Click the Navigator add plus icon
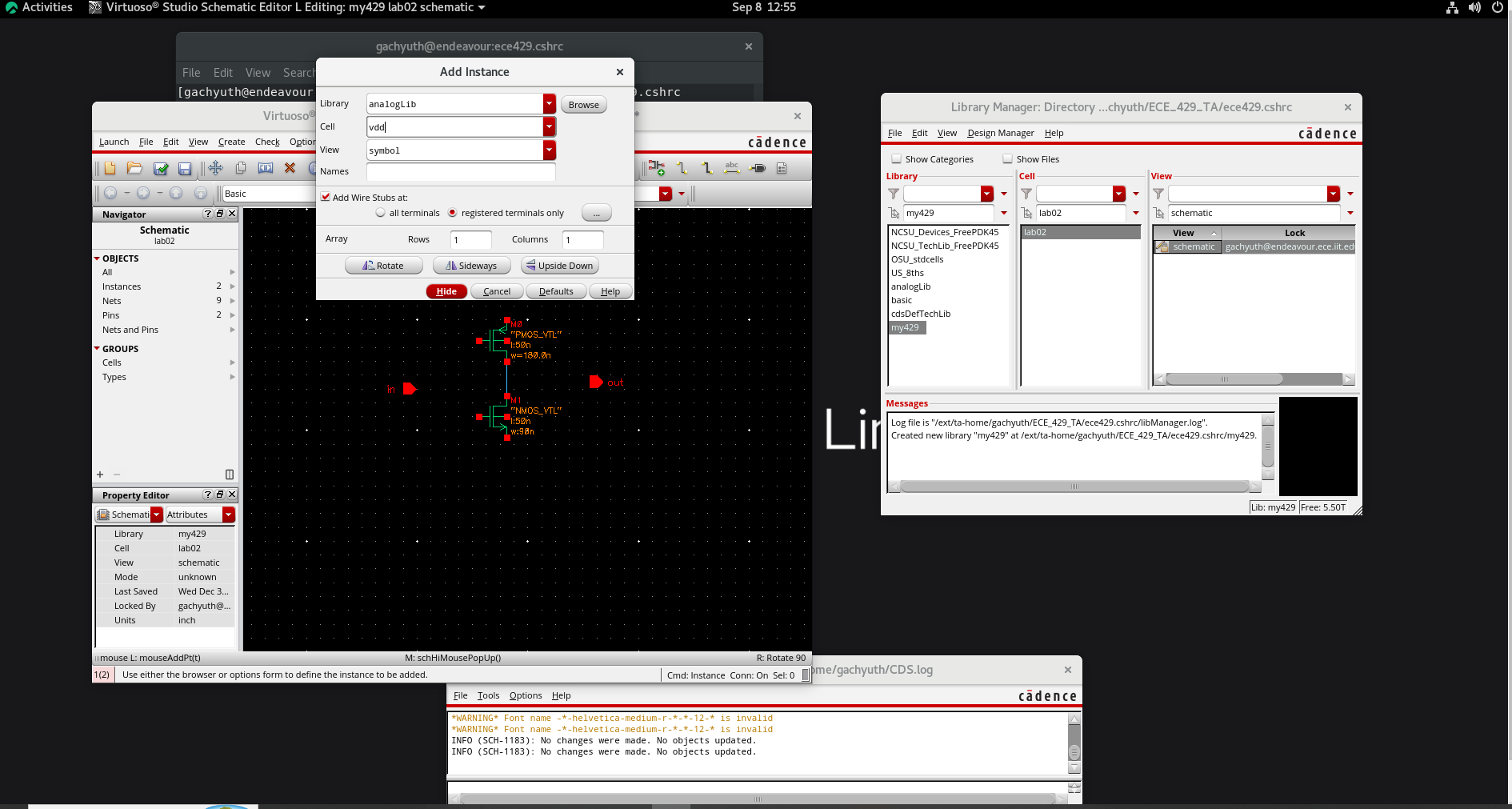 coord(100,475)
